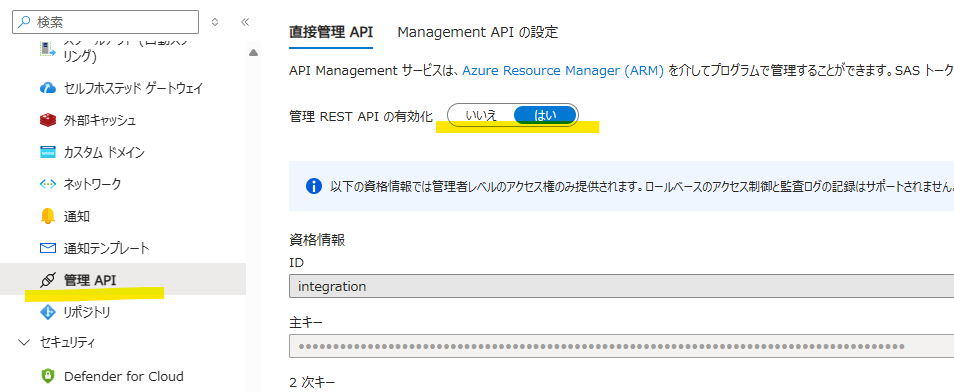Open セルフホステッド ゲートウェイ cloud icon

pos(47,88)
